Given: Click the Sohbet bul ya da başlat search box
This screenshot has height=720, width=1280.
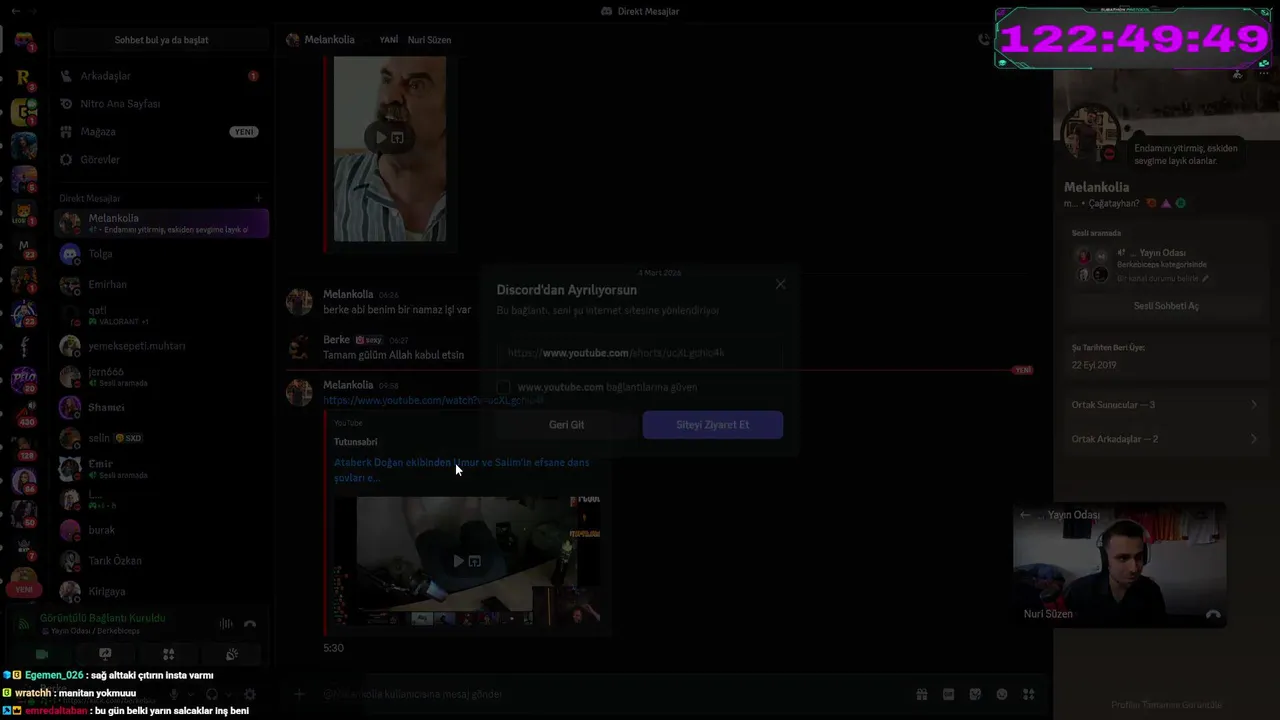Looking at the screenshot, I should pyautogui.click(x=161, y=40).
